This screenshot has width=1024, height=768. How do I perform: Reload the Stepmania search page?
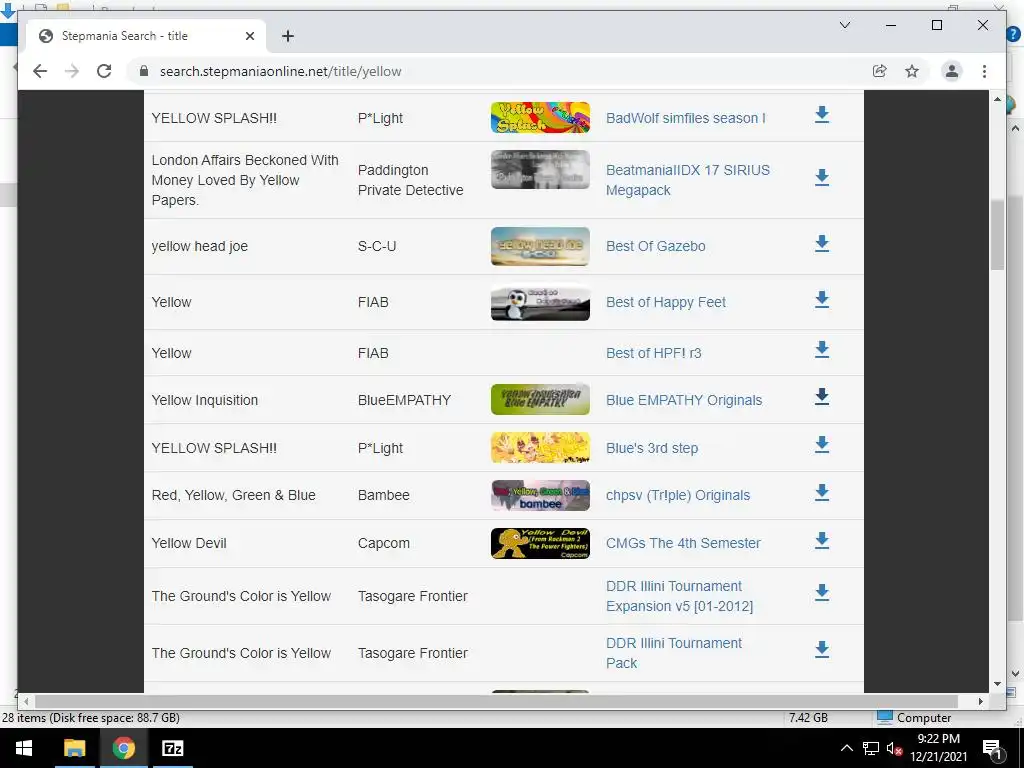(x=104, y=71)
